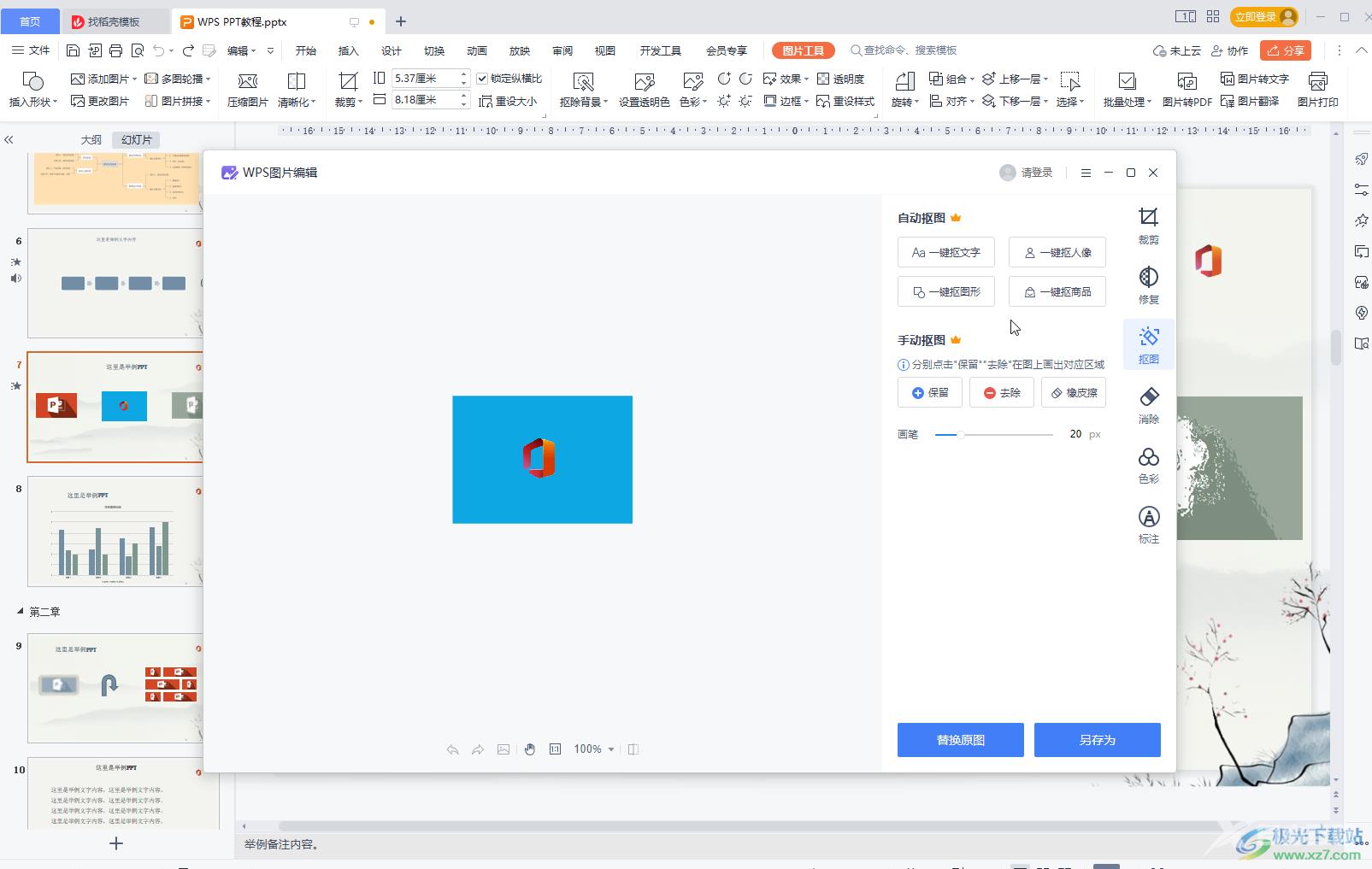Open the 插入 menu tab
Viewport: 1372px width, 869px height.
348,50
